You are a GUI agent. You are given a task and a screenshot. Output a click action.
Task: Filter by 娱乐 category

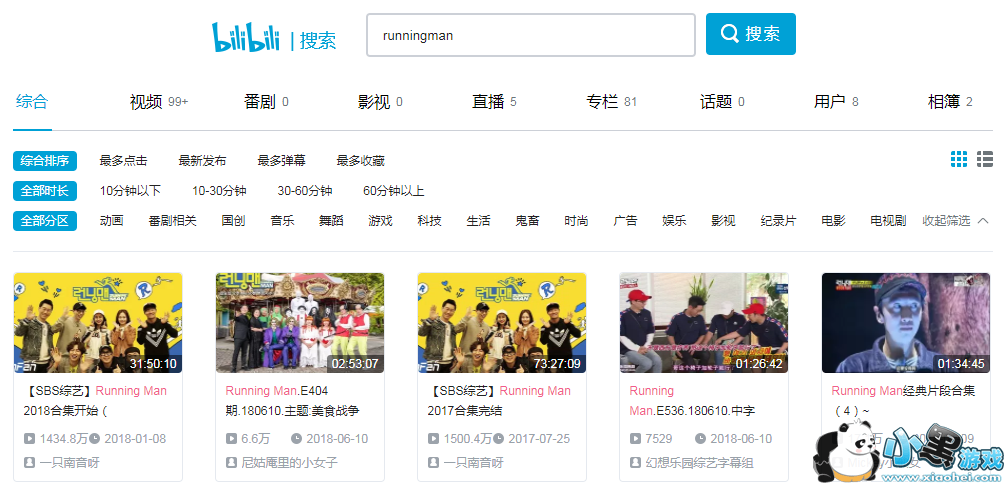click(x=674, y=221)
